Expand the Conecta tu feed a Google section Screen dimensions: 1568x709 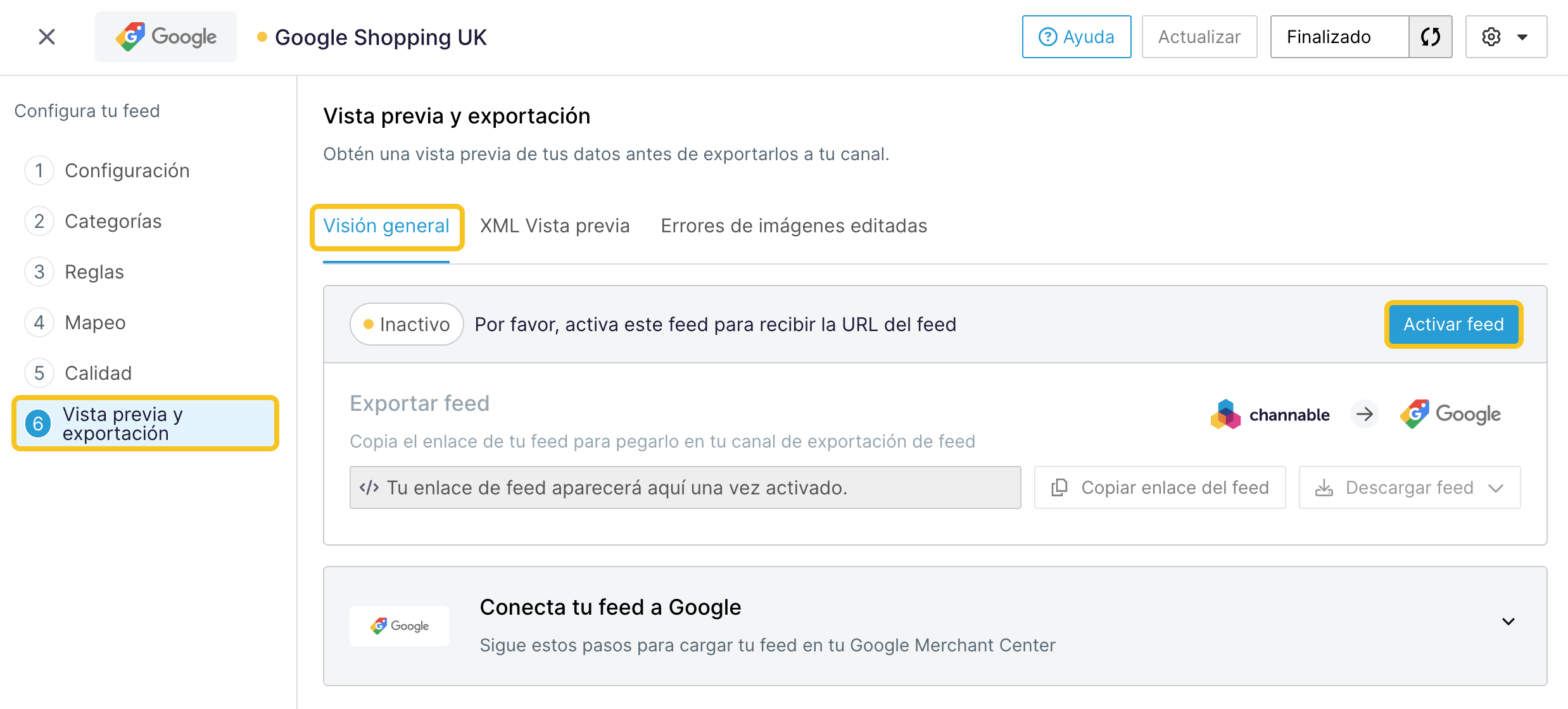click(1508, 622)
